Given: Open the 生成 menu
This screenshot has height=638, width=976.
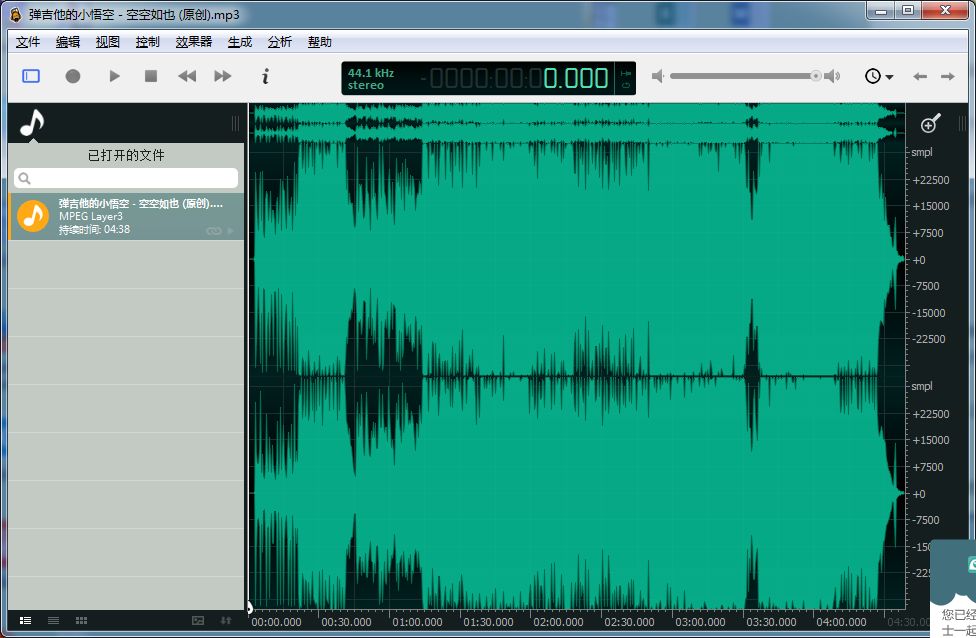Looking at the screenshot, I should (x=240, y=42).
